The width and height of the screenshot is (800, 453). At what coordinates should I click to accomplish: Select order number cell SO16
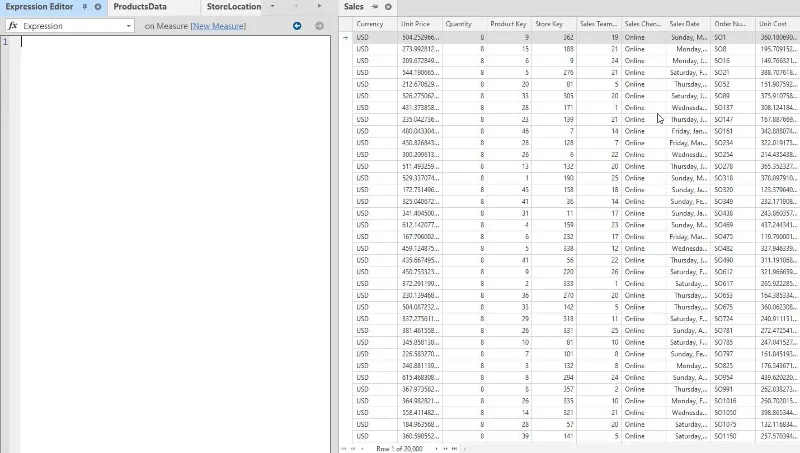coord(733,61)
